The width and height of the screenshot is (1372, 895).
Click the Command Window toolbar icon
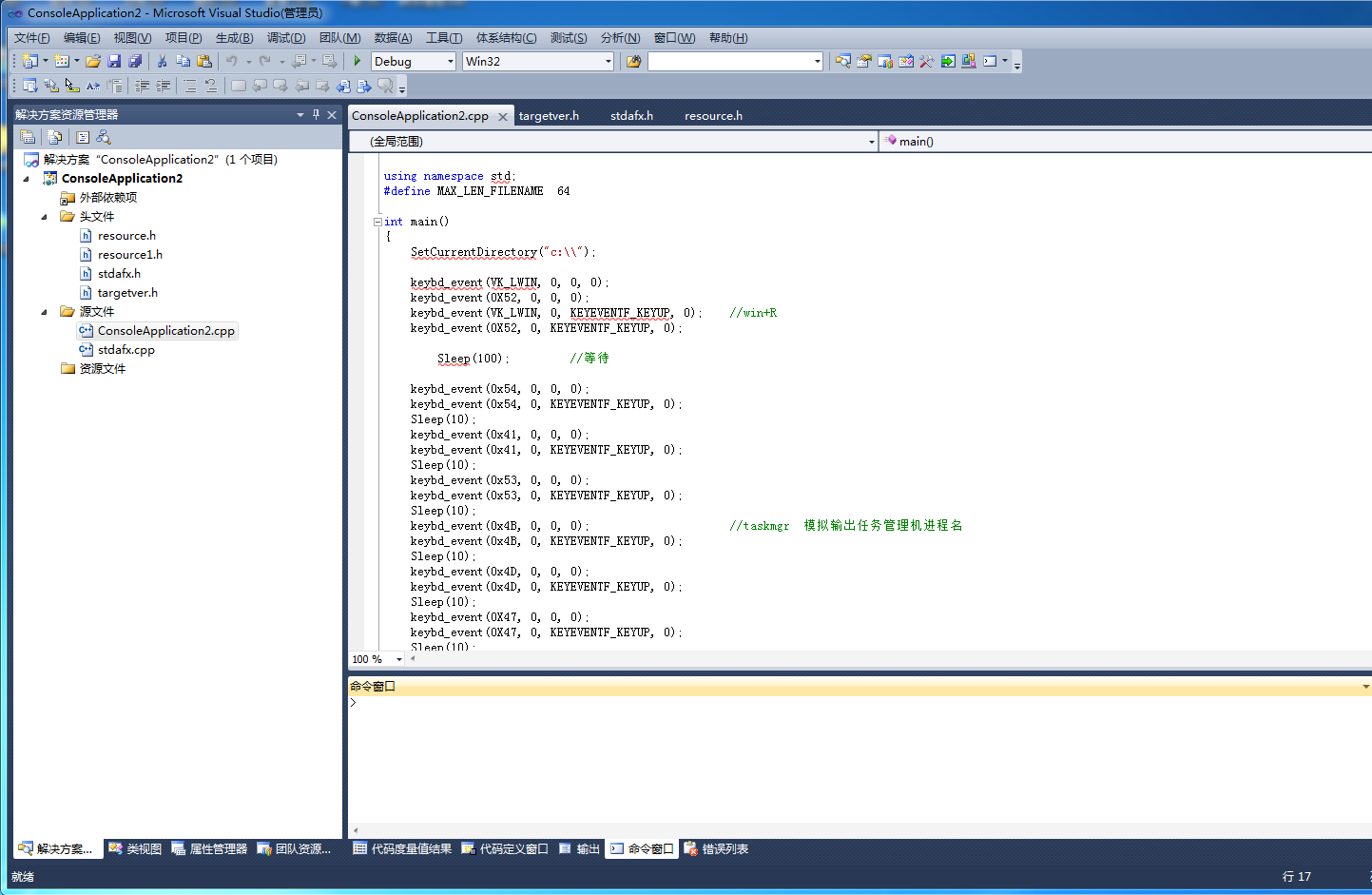[990, 61]
